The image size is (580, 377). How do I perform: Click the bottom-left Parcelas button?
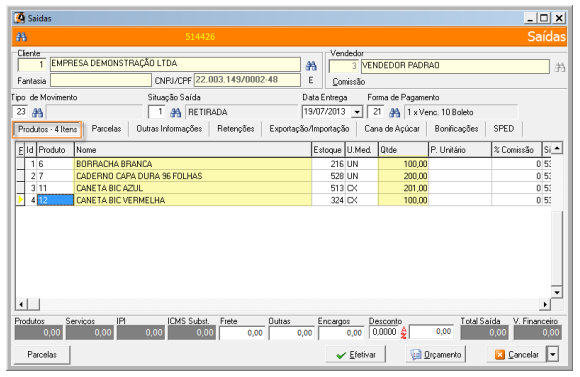pos(42,355)
